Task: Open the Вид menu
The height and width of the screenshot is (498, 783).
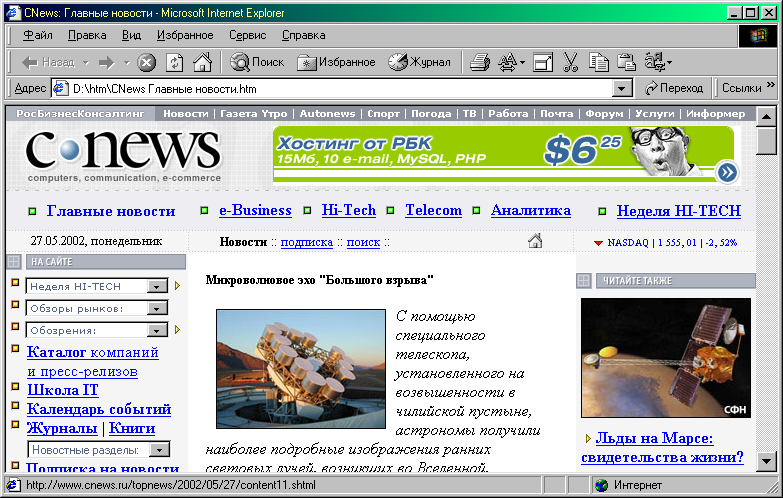Action: pyautogui.click(x=131, y=35)
